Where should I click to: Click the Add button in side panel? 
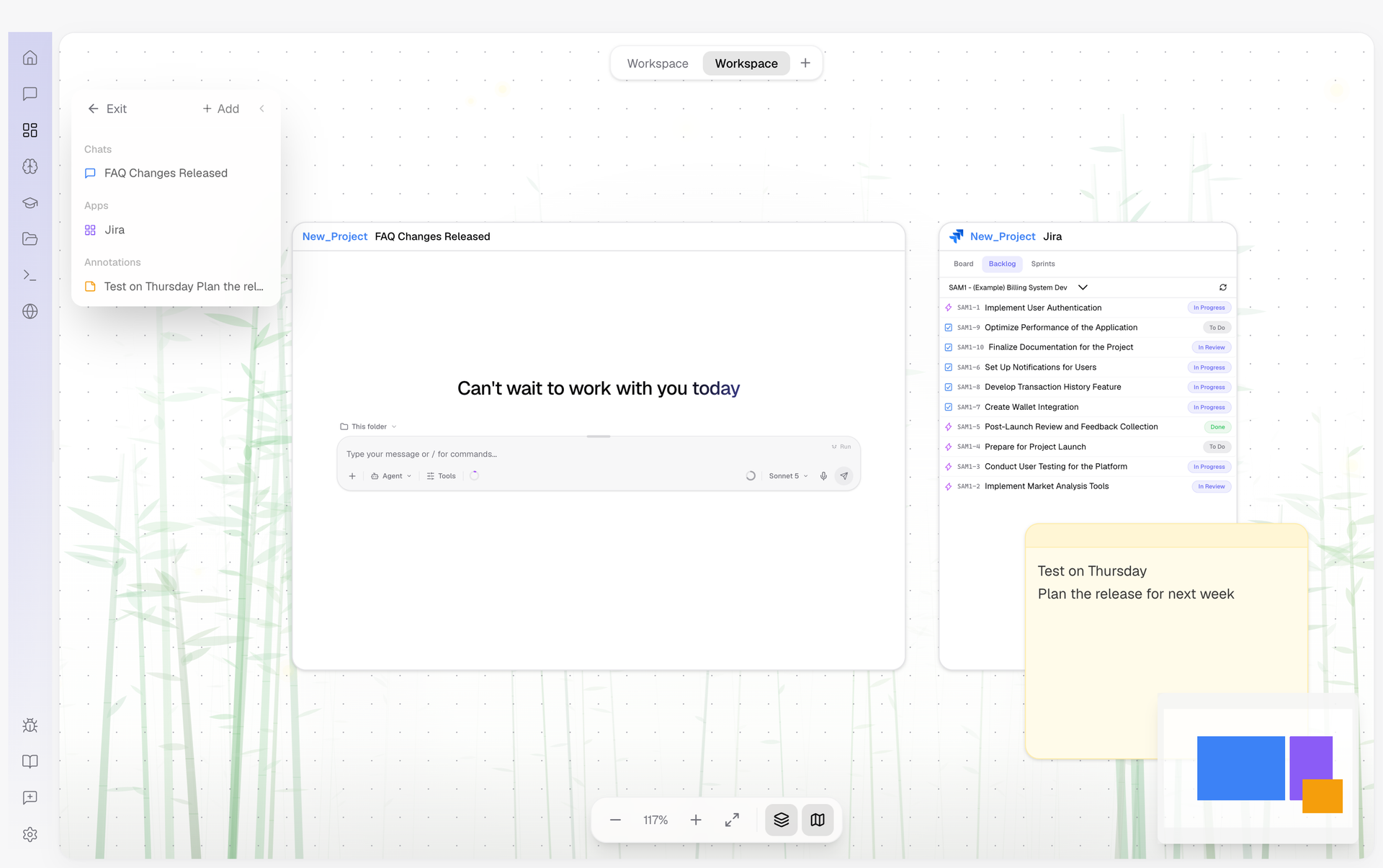coord(220,109)
